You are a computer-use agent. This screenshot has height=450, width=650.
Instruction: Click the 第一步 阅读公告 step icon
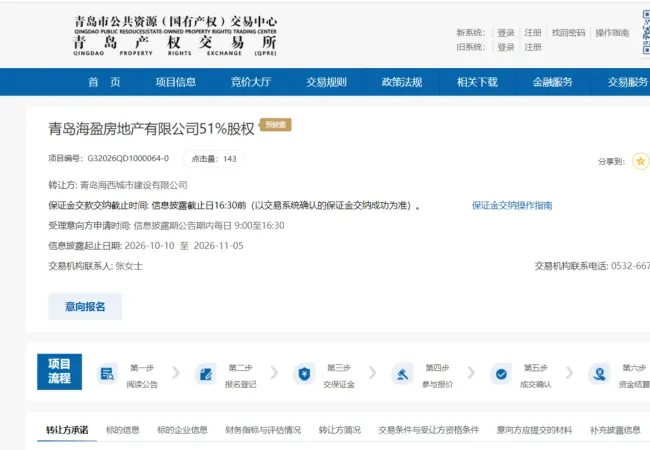(107, 374)
